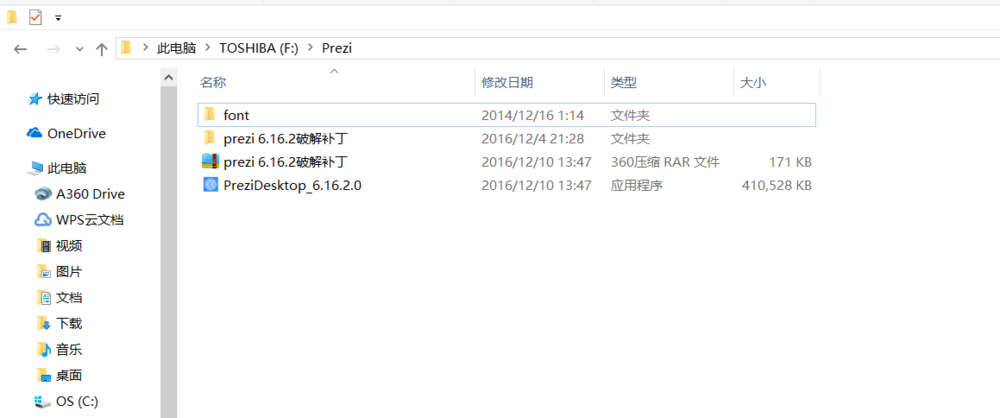Open 快速访问 in the navigation pane
This screenshot has height=418, width=1000.
pyautogui.click(x=73, y=99)
